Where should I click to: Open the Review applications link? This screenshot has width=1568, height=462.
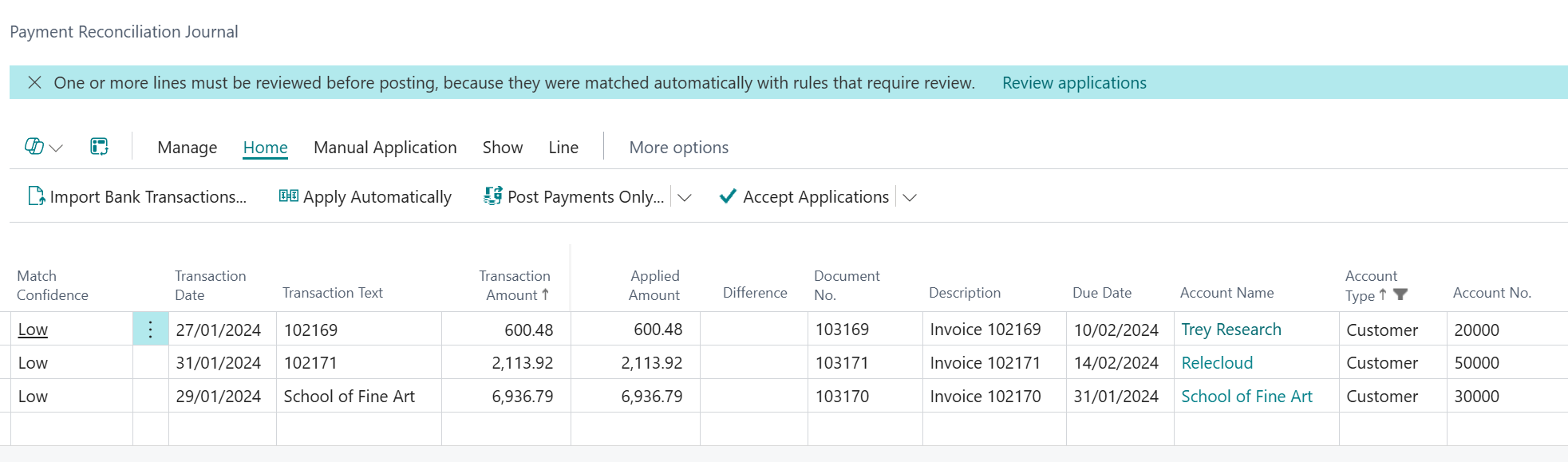point(1074,83)
